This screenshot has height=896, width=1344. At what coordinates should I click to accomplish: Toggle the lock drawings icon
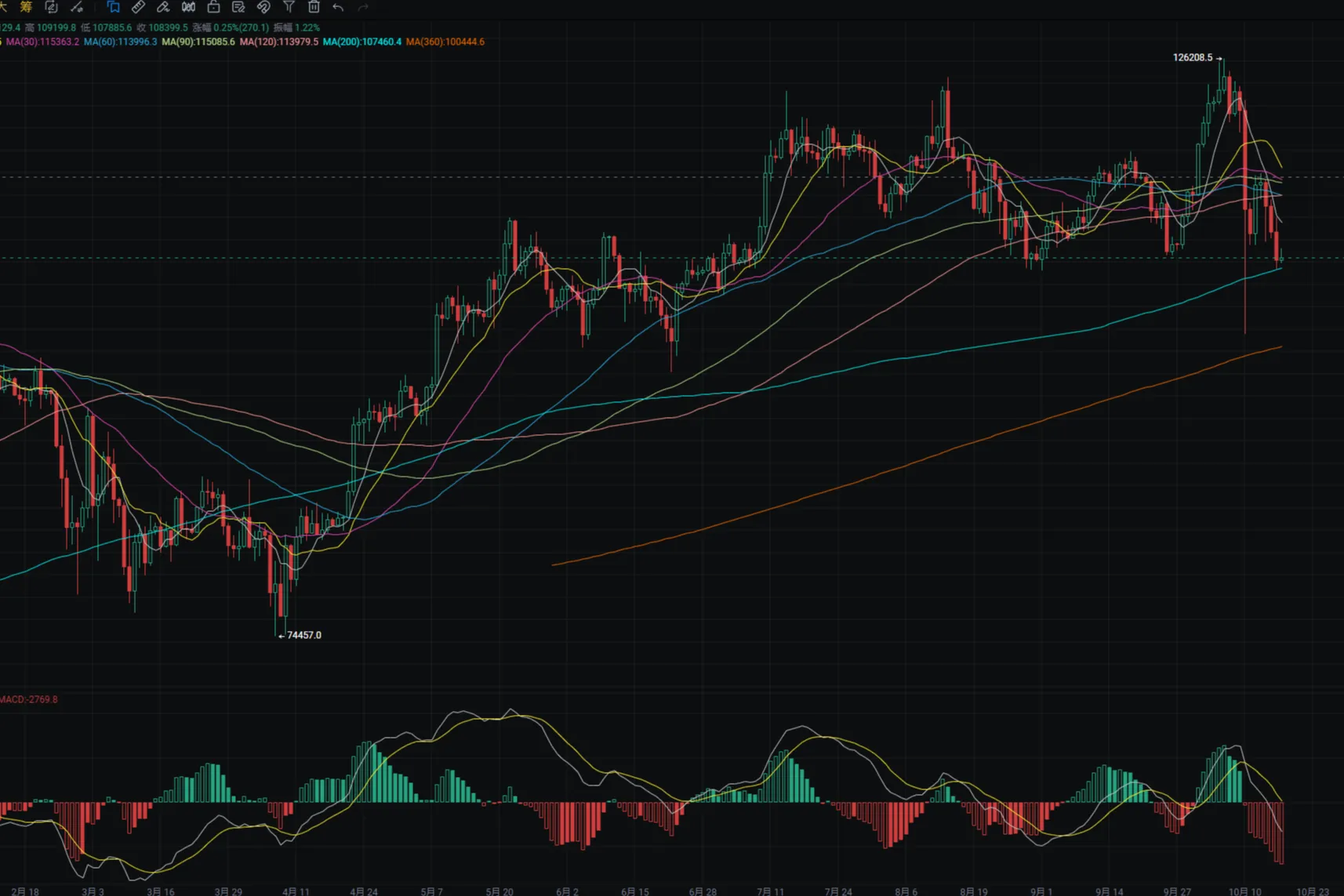click(213, 7)
